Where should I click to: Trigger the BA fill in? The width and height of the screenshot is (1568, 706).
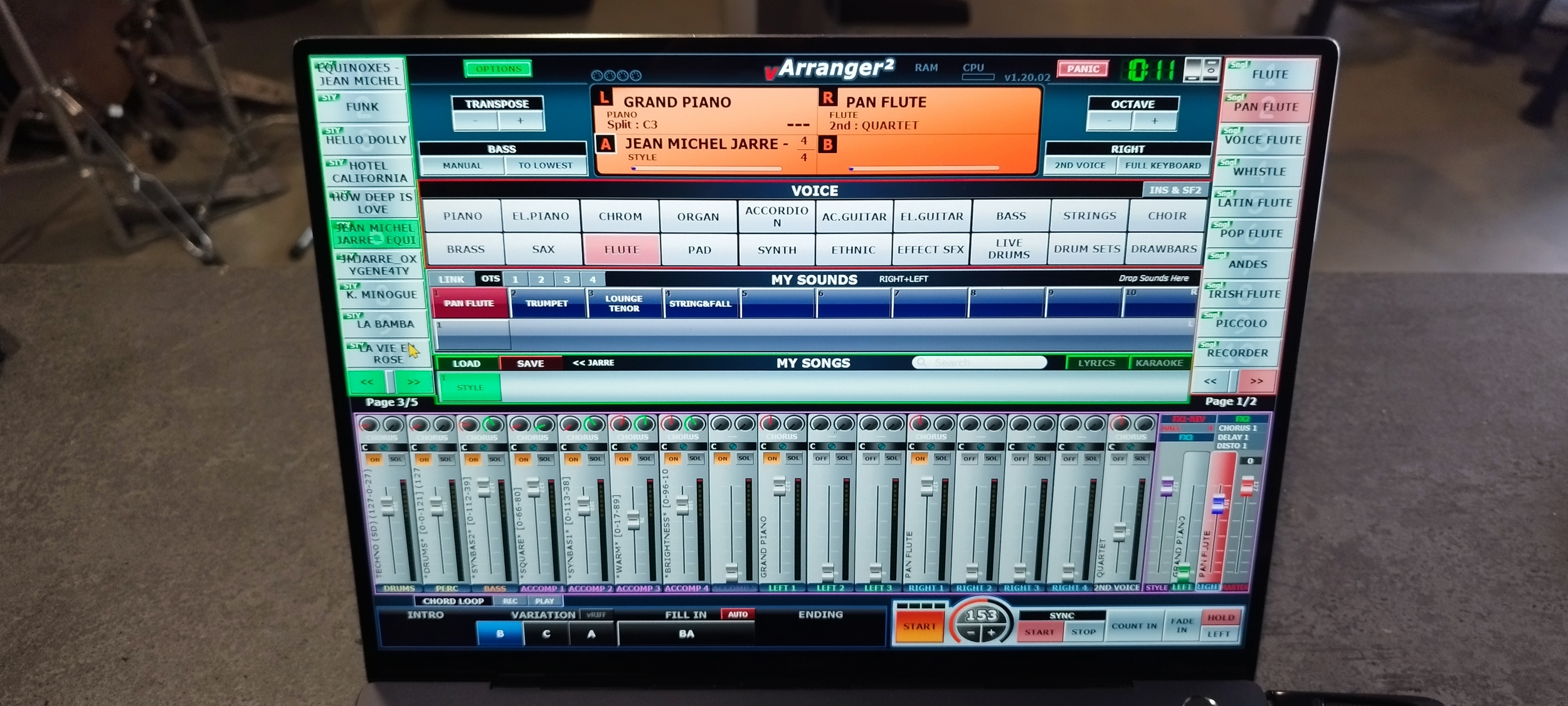tap(686, 634)
